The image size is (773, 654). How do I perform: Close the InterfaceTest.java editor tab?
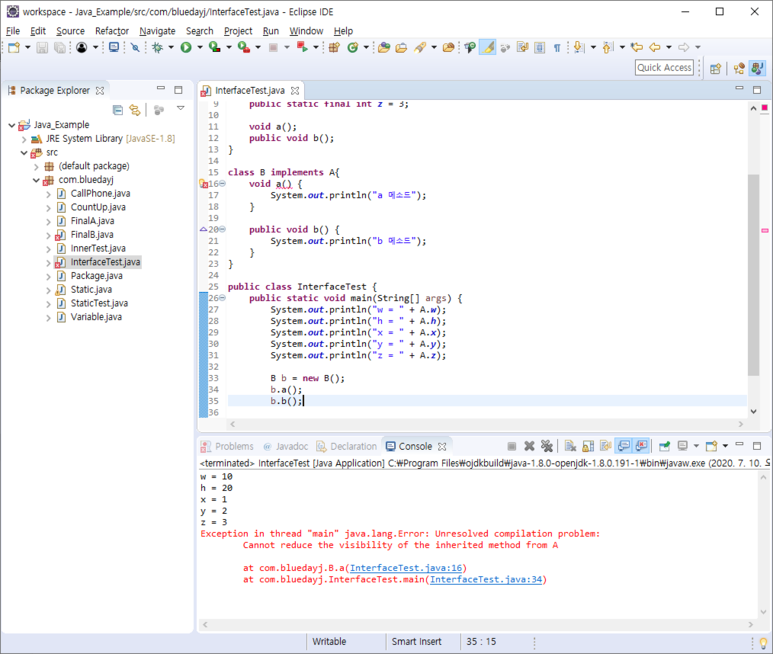[x=295, y=91]
